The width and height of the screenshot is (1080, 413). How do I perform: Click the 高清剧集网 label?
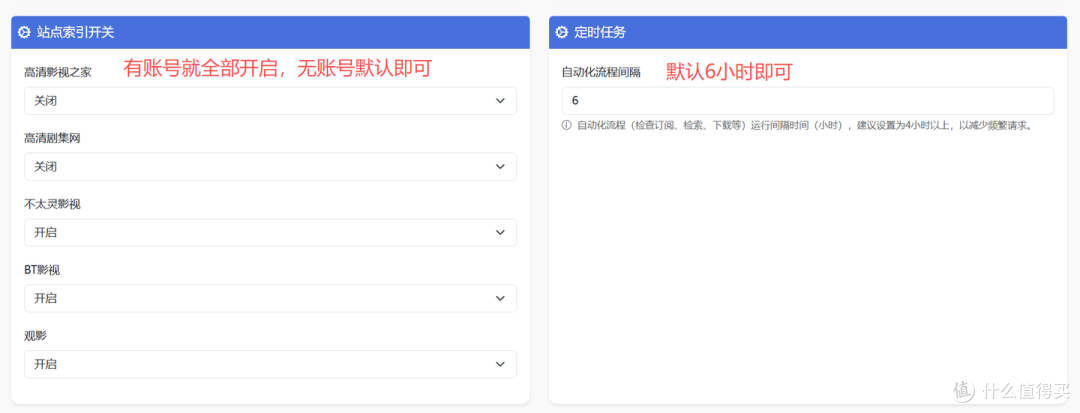52,138
